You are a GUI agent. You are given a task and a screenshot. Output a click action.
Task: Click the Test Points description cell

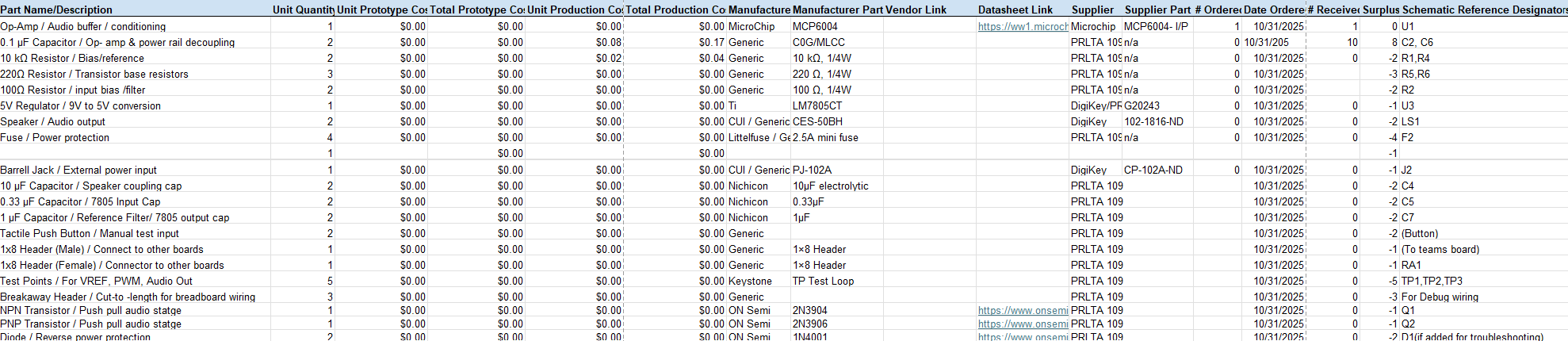coord(96,281)
